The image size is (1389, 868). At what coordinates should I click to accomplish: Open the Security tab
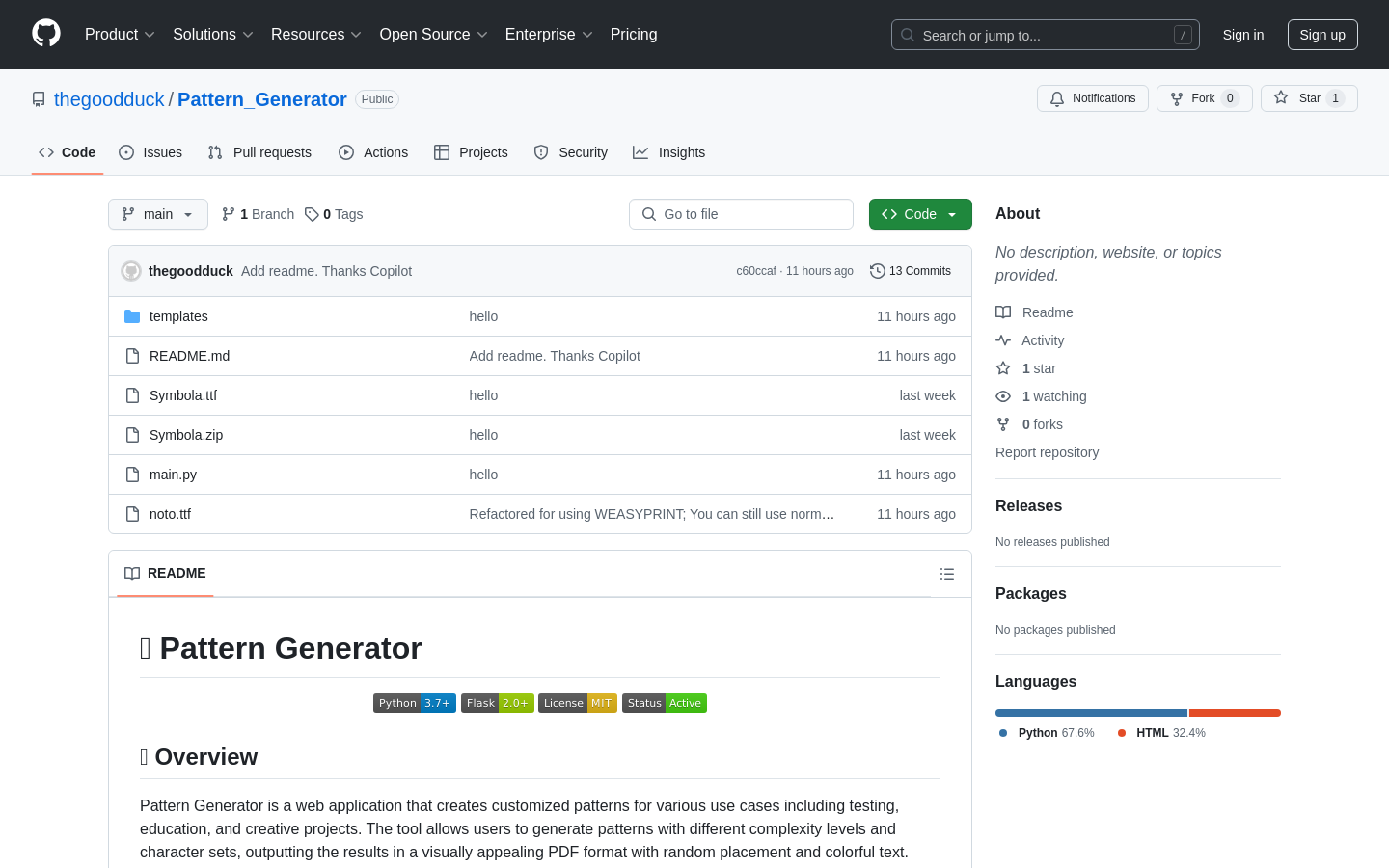571,152
